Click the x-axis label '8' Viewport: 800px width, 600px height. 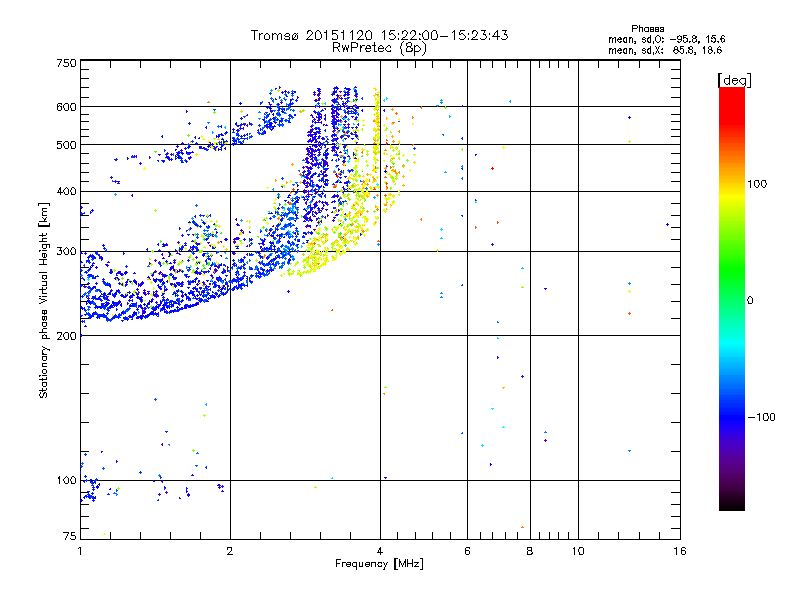click(530, 551)
